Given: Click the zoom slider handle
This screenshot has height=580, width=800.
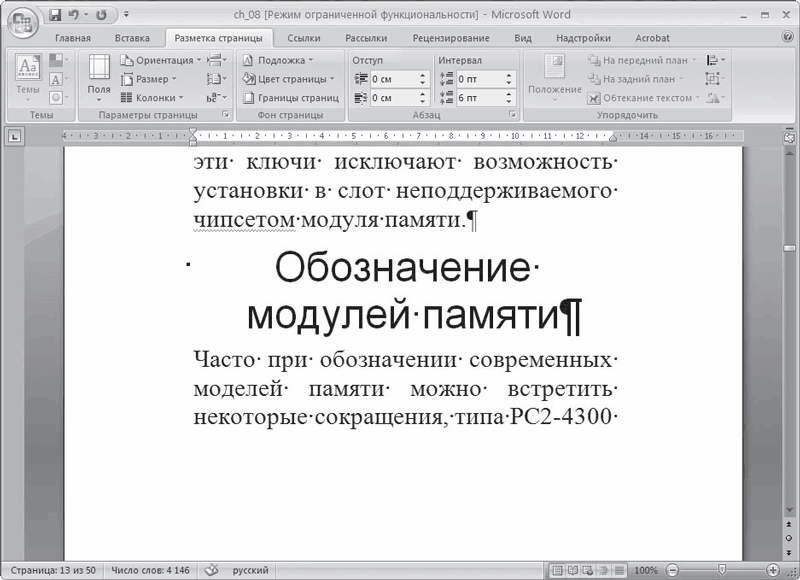Looking at the screenshot, I should [x=722, y=569].
